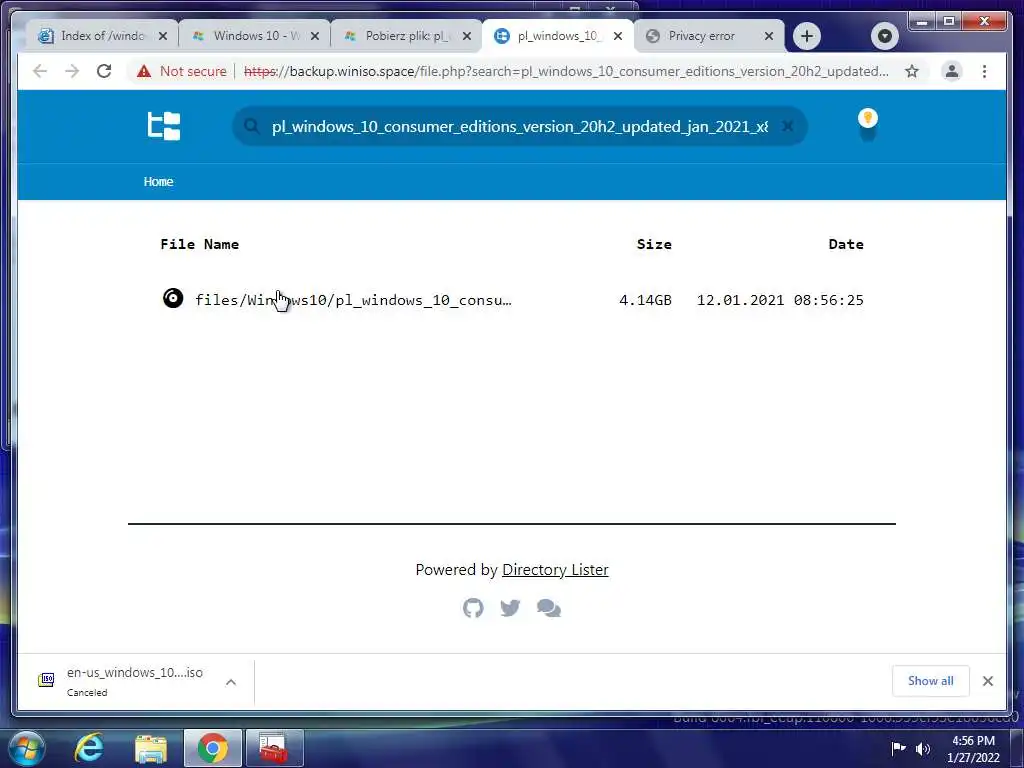Open files/Windows10/pl_windows_10_consu… file link
The width and height of the screenshot is (1024, 768).
point(353,300)
